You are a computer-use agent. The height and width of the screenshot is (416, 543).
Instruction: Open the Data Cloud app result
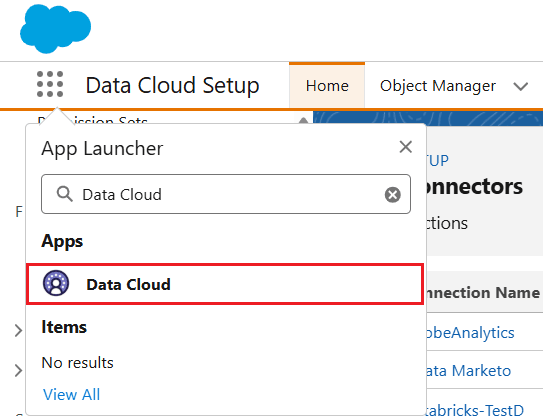tap(225, 284)
